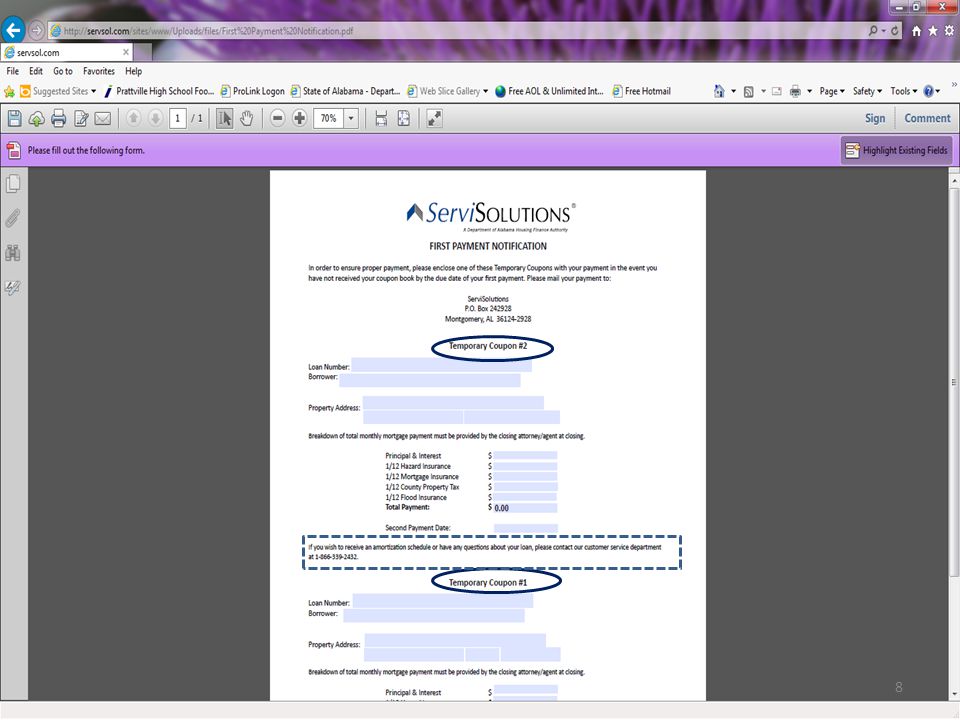Click the add to favorites bar star icon
This screenshot has height=720, width=960.
click(9, 91)
